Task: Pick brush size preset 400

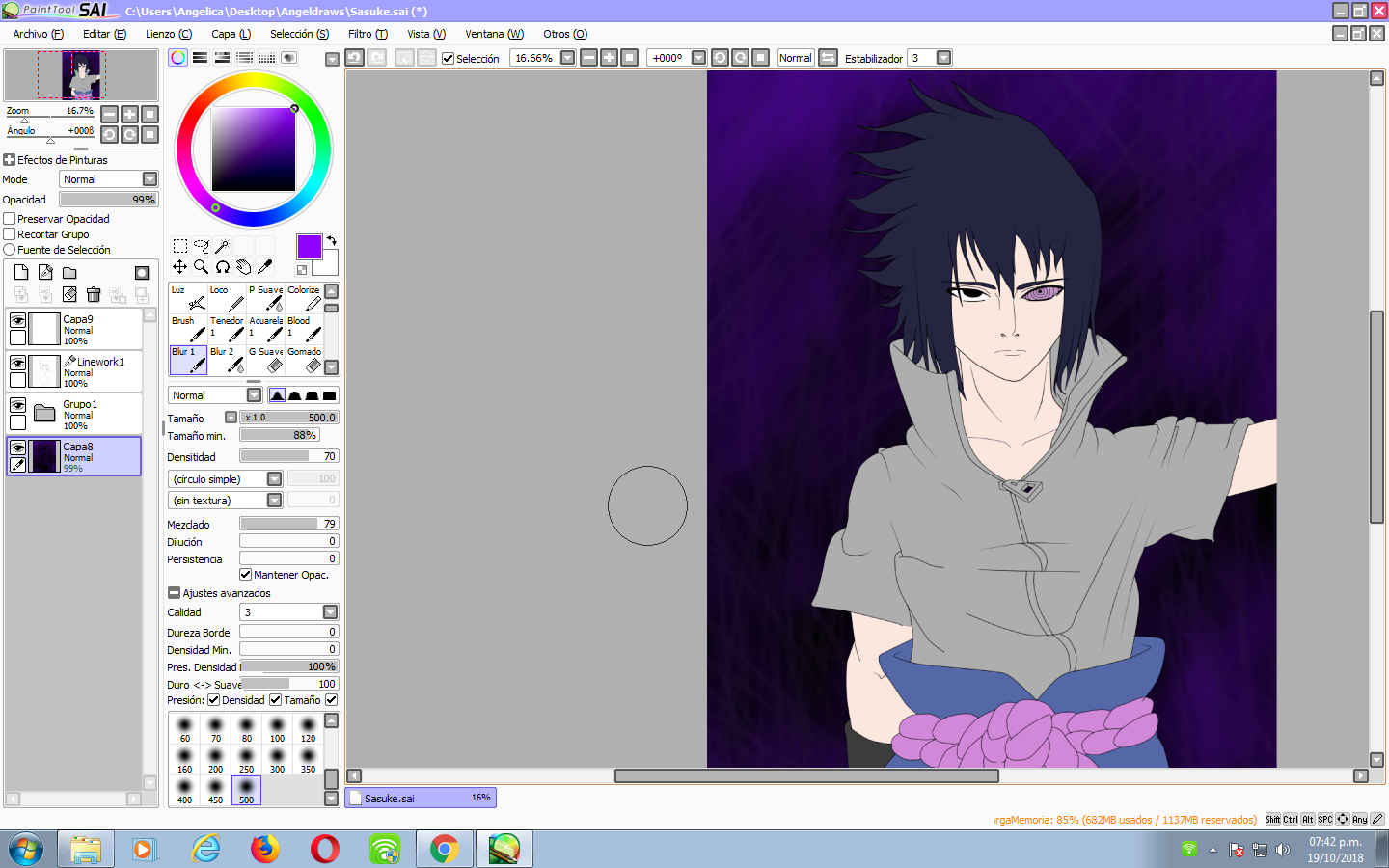Action: click(184, 790)
